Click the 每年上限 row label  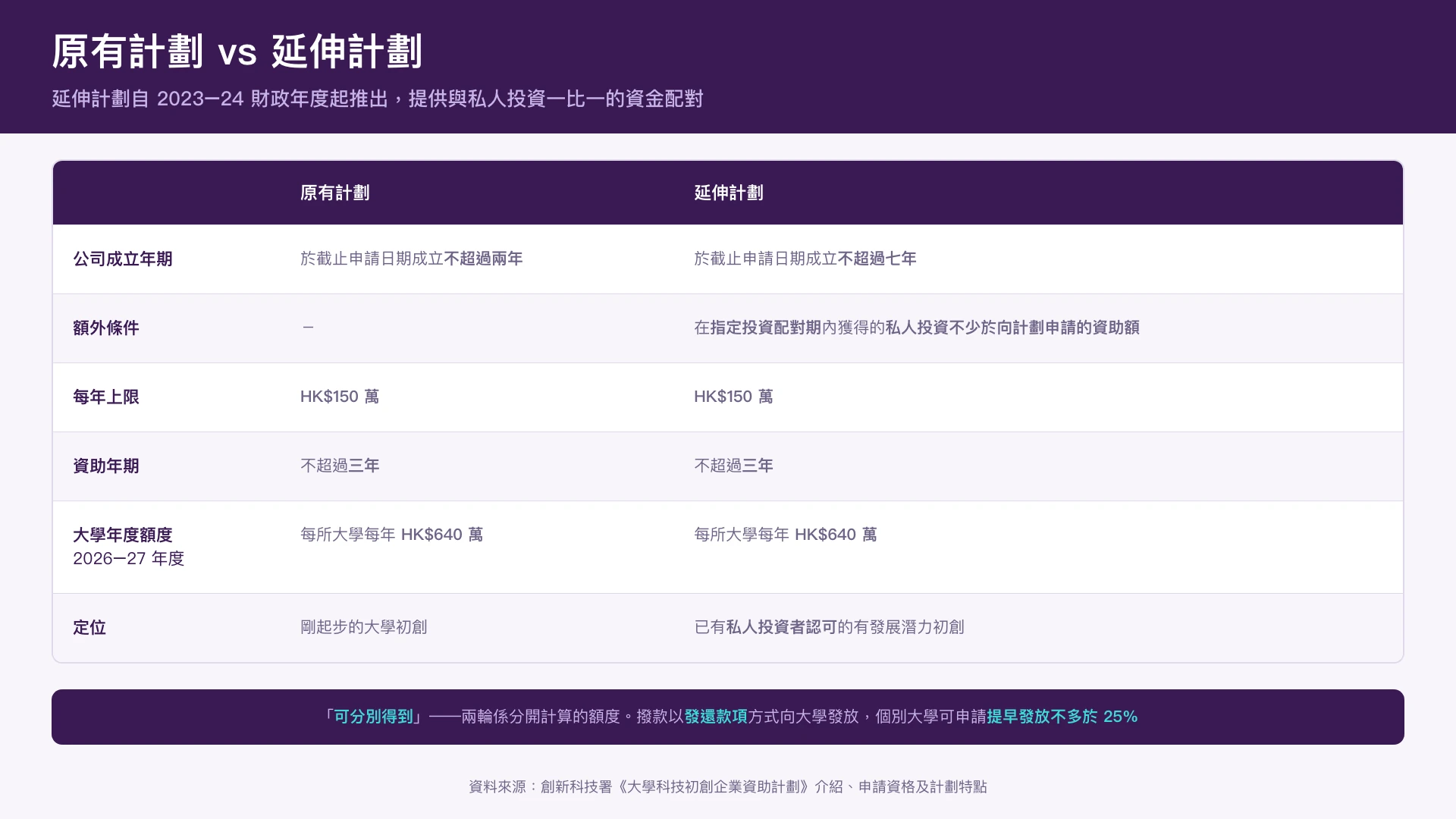click(106, 397)
